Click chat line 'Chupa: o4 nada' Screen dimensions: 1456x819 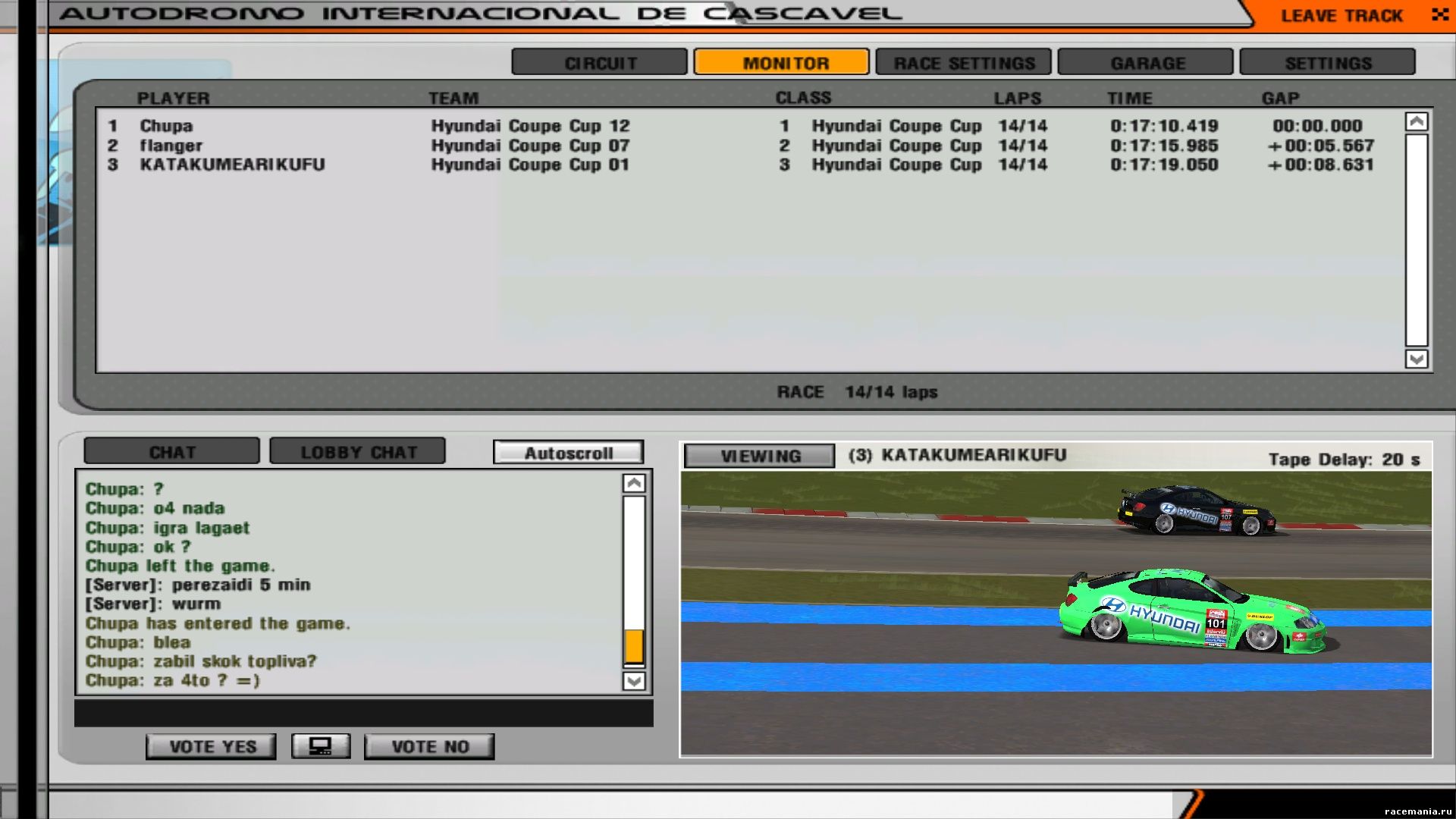click(x=155, y=508)
